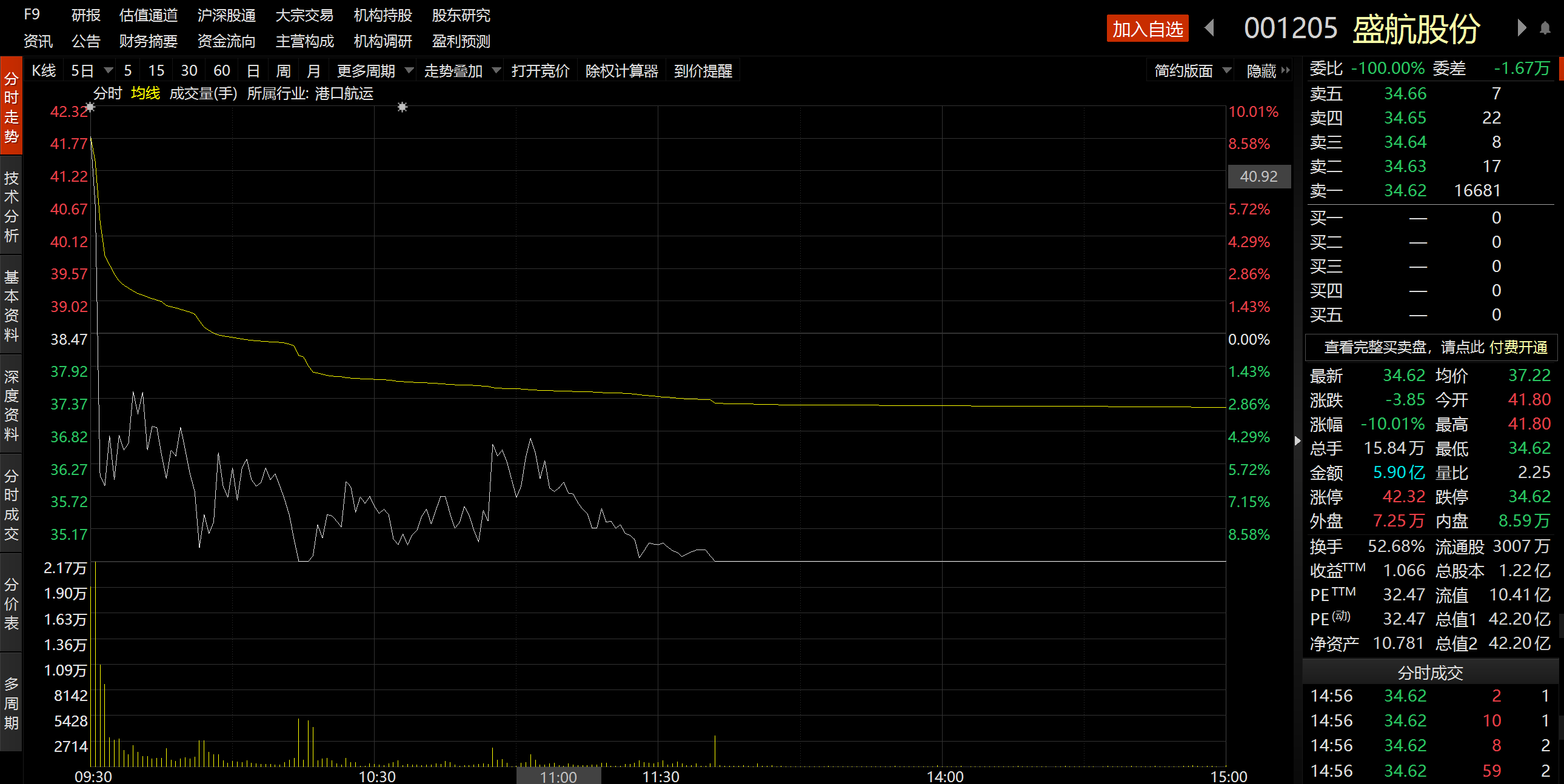Select the 日 daily period

tap(253, 70)
